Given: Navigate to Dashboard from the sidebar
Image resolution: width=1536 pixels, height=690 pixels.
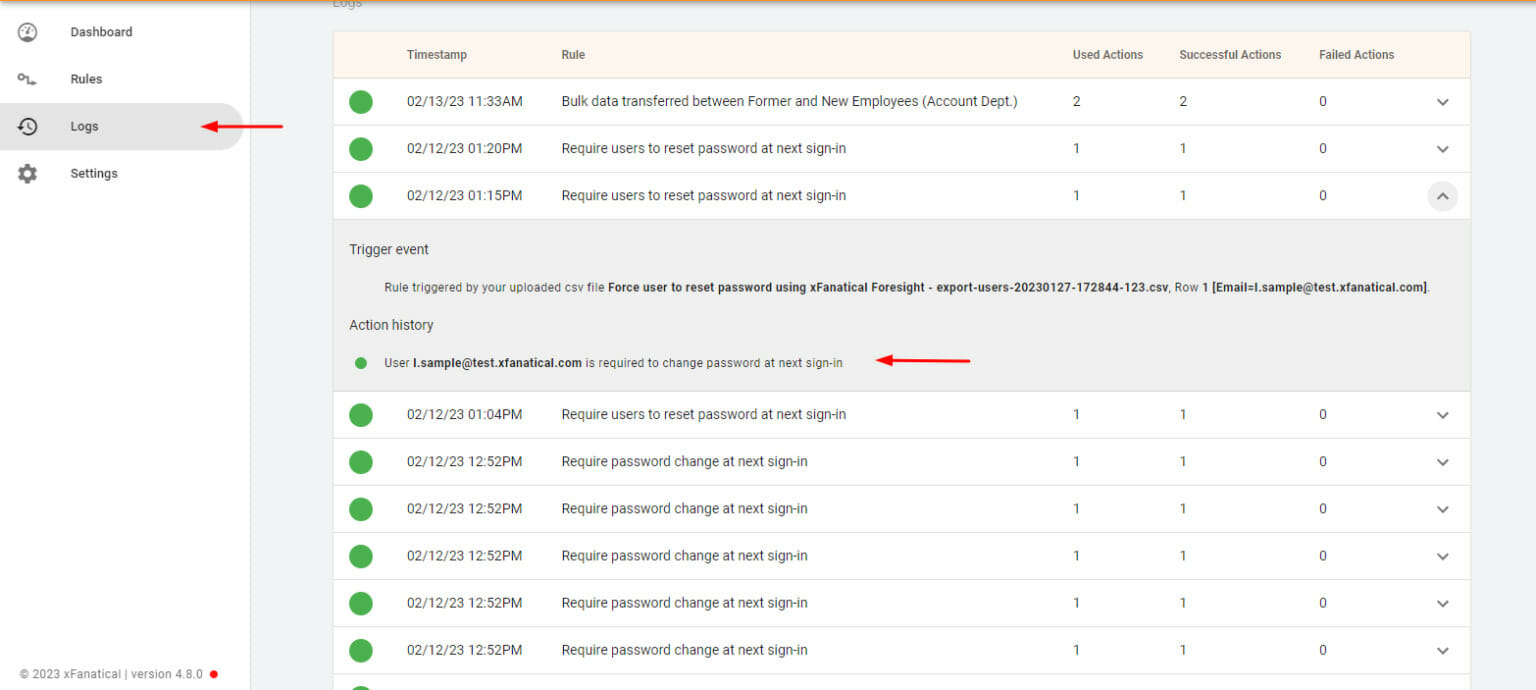Looking at the screenshot, I should coord(100,31).
